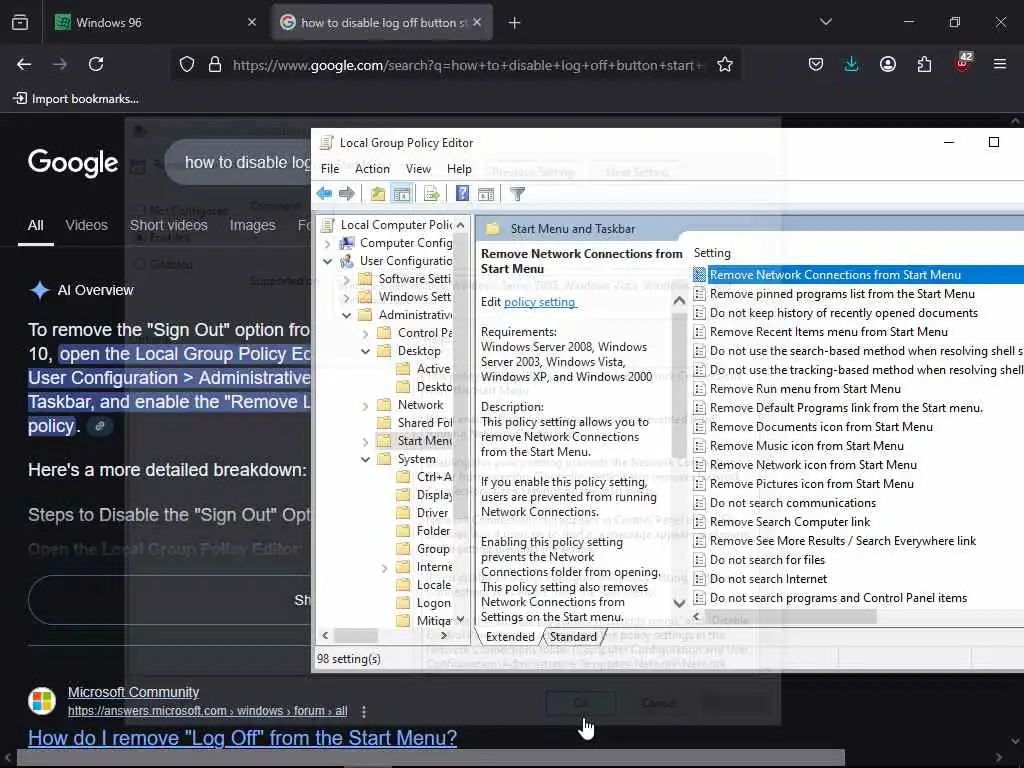The height and width of the screenshot is (768, 1024).
Task: Collapse the User Configuration tree node
Action: click(327, 261)
